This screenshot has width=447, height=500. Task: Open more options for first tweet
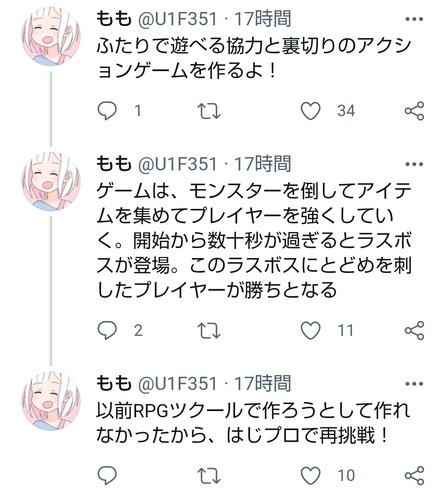pos(414,19)
